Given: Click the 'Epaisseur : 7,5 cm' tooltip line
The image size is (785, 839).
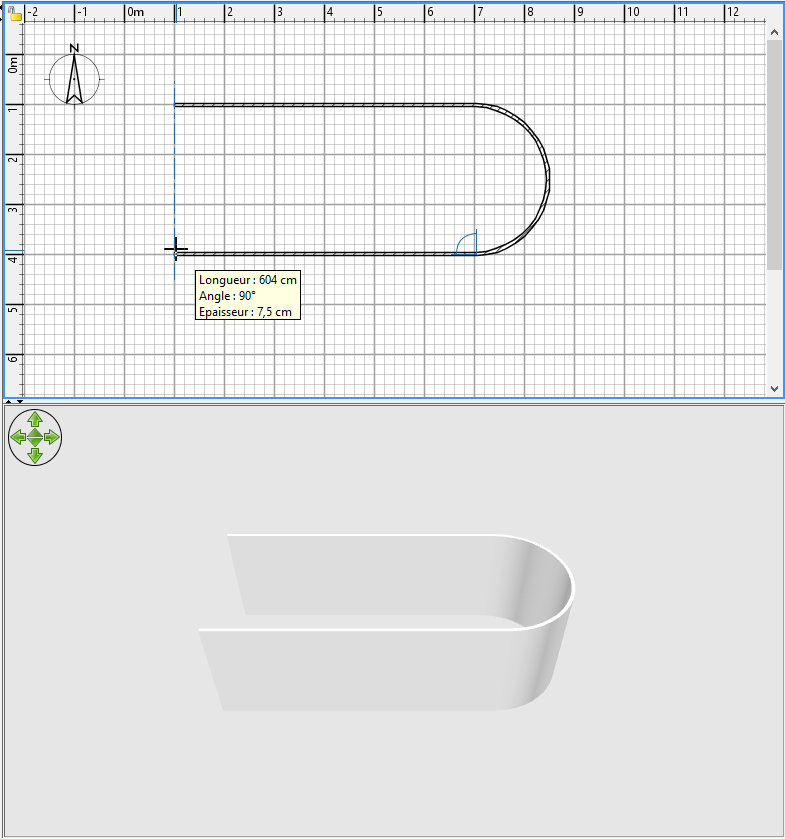Looking at the screenshot, I should pyautogui.click(x=246, y=312).
